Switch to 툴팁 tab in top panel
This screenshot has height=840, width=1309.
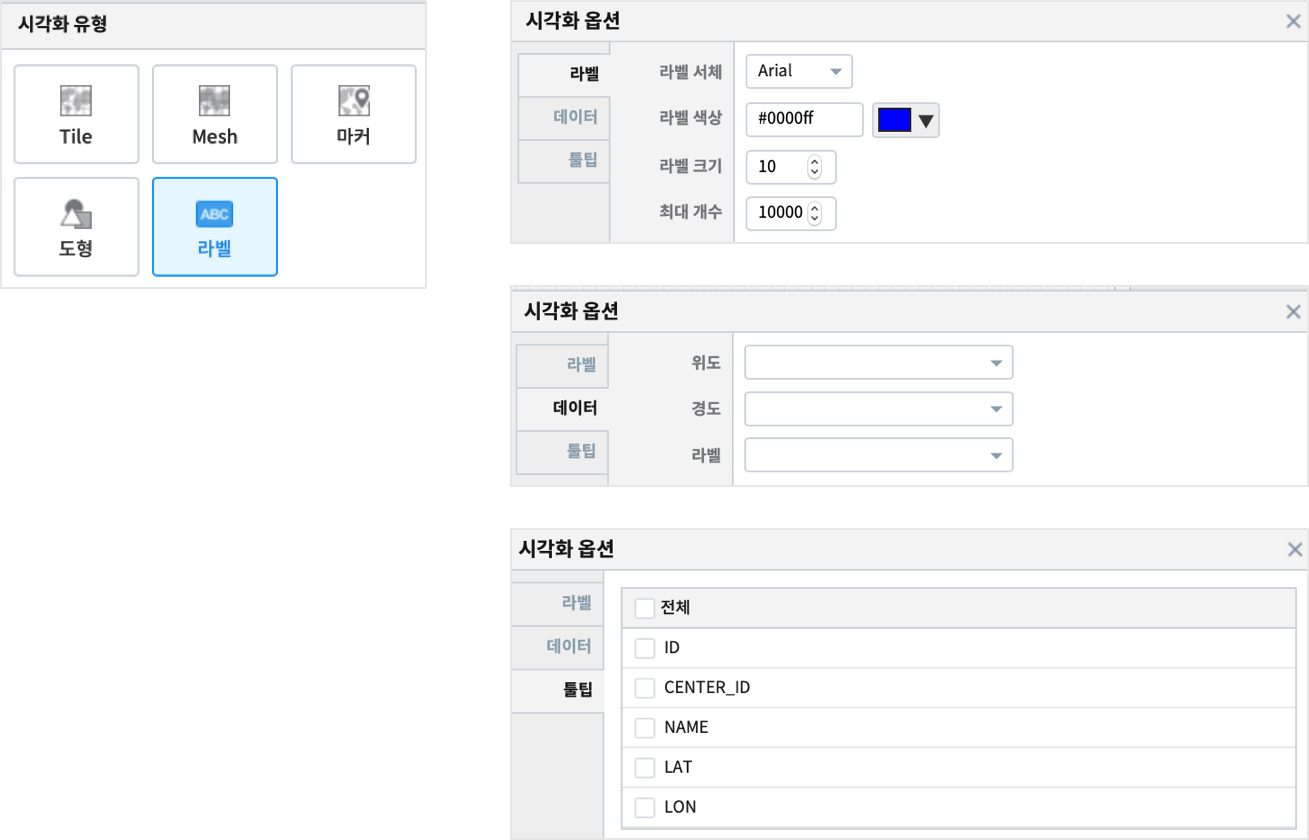pyautogui.click(x=564, y=160)
